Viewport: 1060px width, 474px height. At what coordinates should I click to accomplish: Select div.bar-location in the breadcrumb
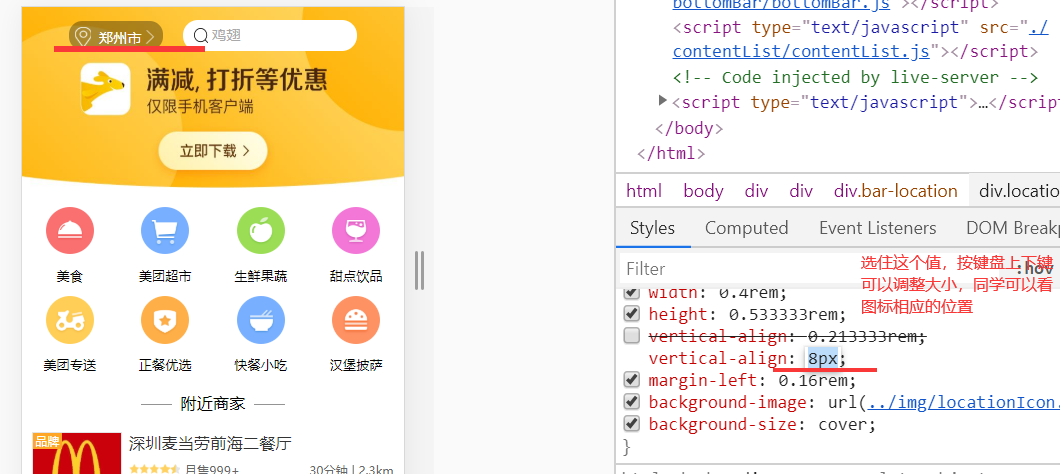(896, 191)
